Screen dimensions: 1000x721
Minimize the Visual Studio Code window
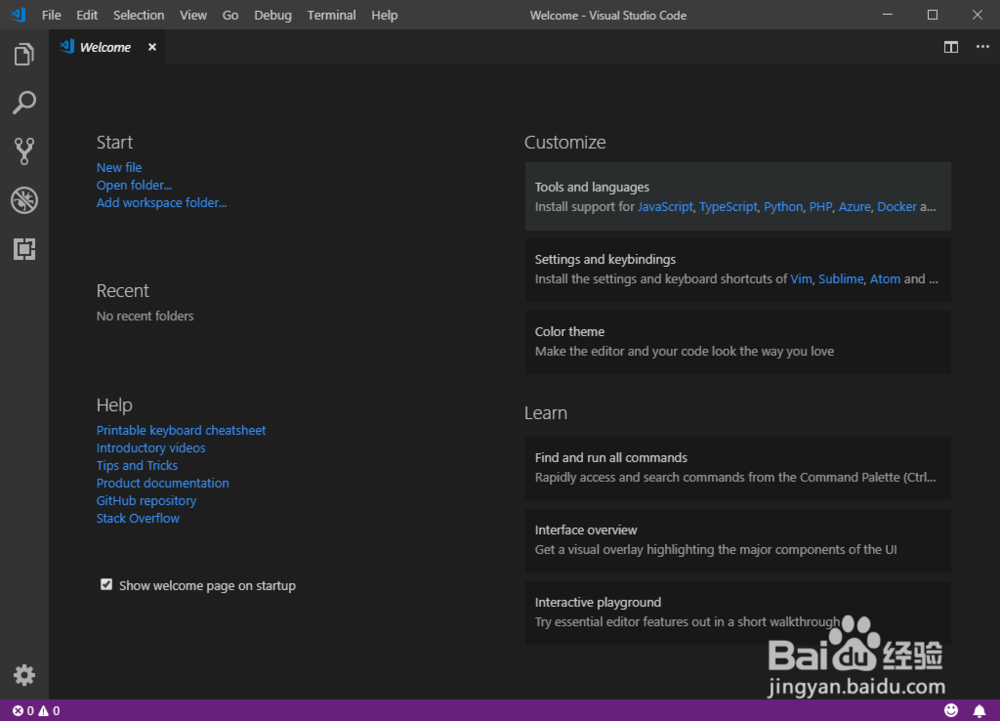pyautogui.click(x=888, y=15)
